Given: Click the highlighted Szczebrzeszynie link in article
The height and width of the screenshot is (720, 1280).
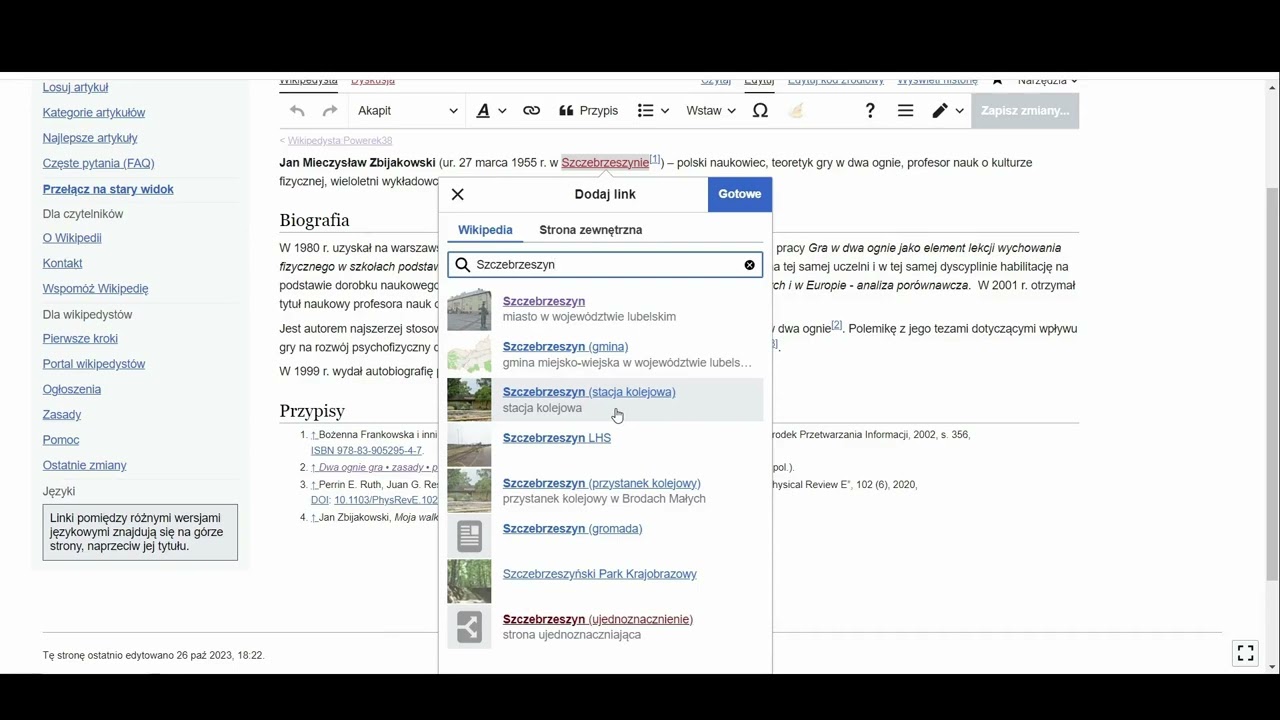Looking at the screenshot, I should point(604,163).
